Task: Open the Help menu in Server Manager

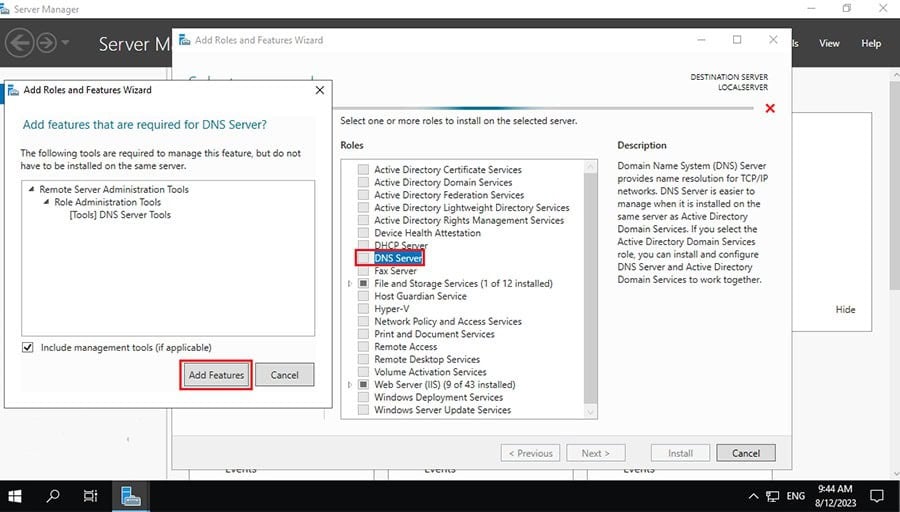Action: (871, 43)
